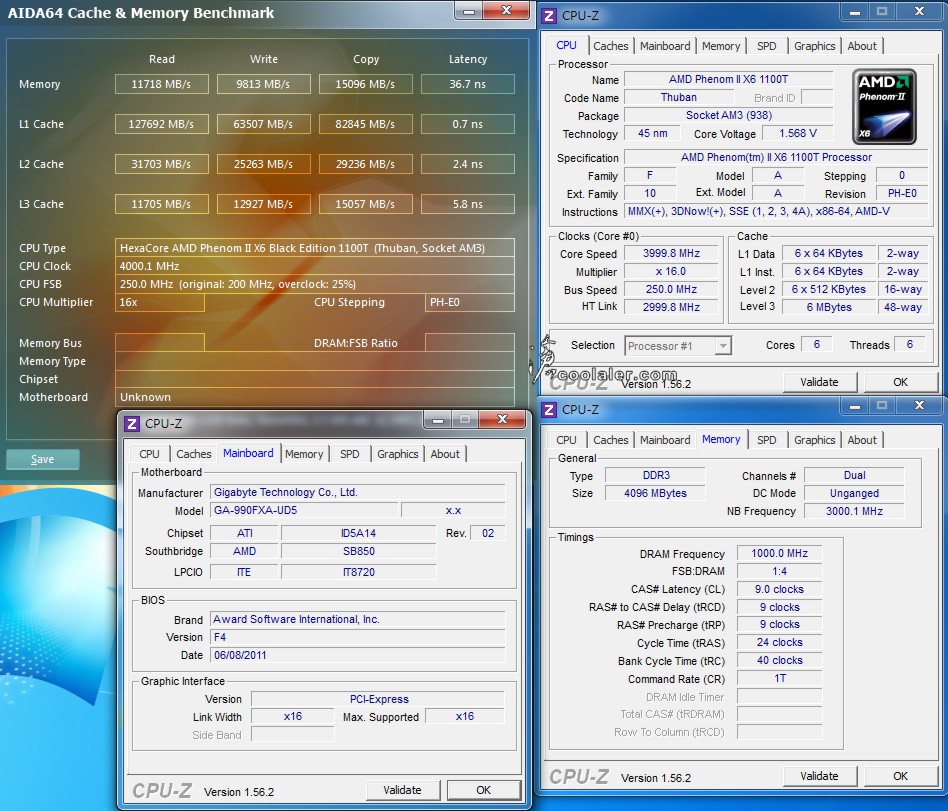Click the Command Rate value 1T

click(x=779, y=679)
